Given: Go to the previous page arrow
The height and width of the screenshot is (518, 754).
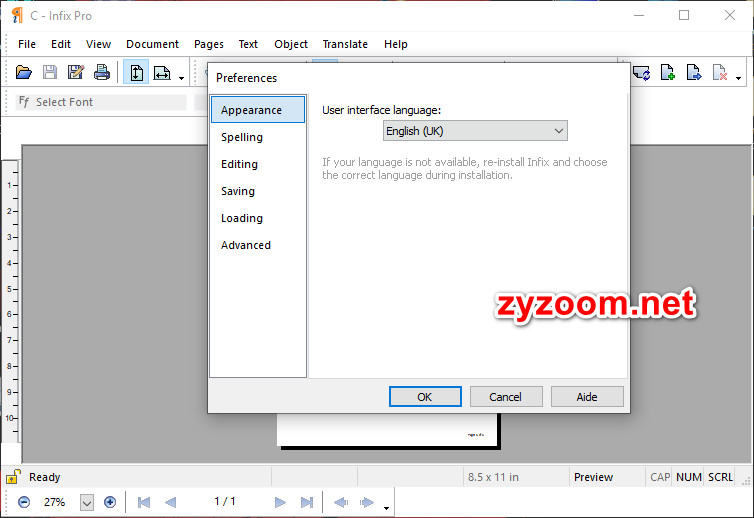Looking at the screenshot, I should [170, 502].
